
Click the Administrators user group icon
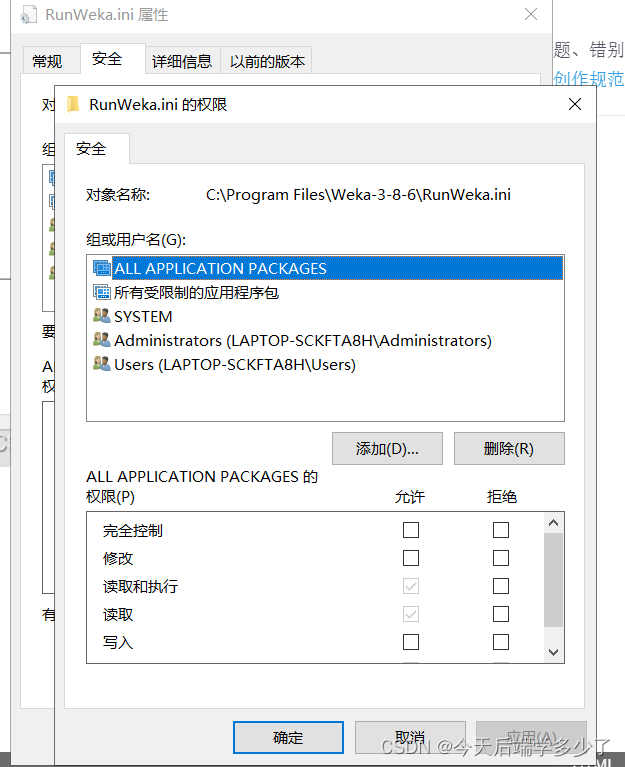pyautogui.click(x=102, y=340)
